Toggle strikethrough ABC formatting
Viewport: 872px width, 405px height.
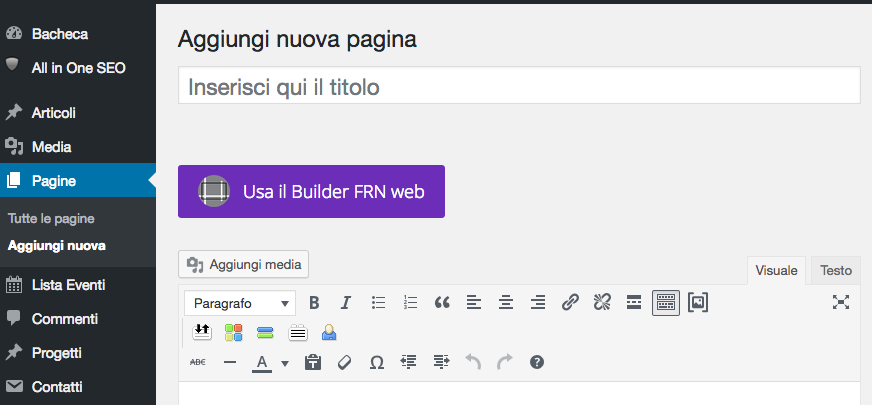pos(197,363)
